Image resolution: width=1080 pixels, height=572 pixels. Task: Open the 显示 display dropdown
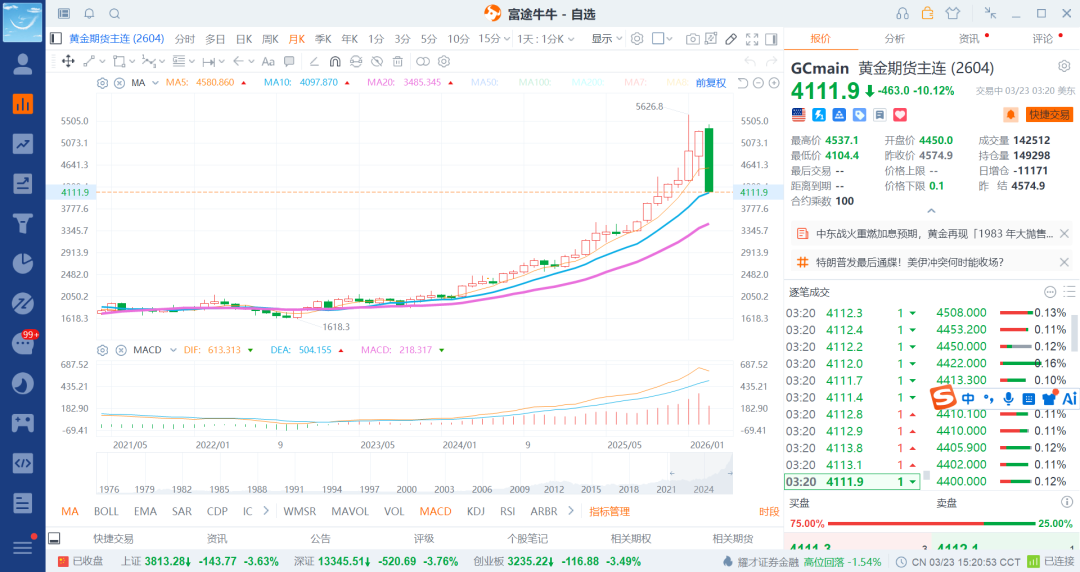(x=606, y=39)
